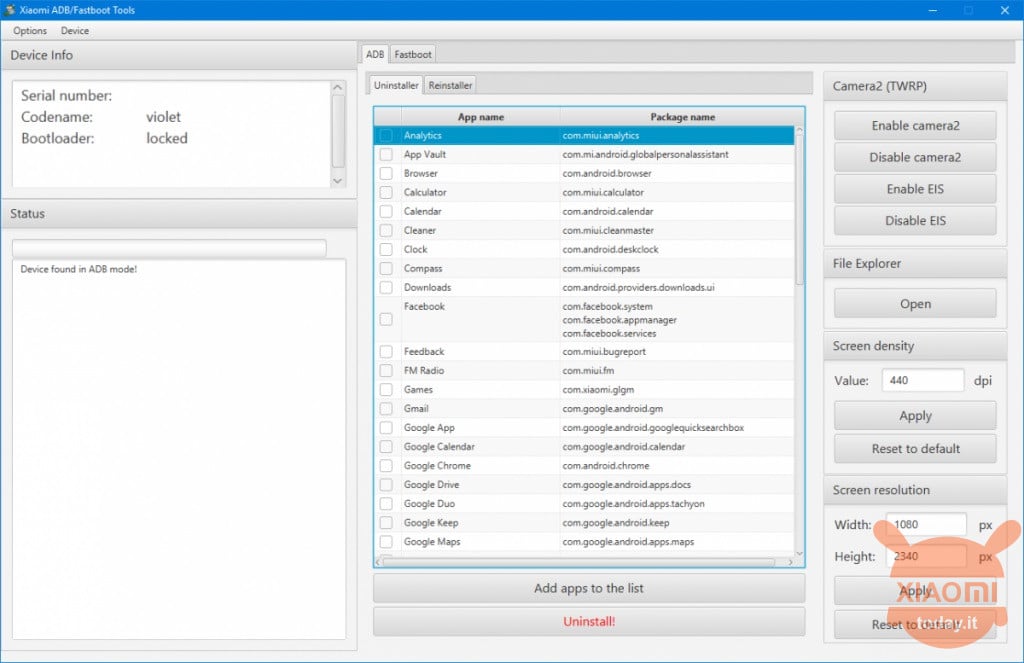The width and height of the screenshot is (1024, 663).
Task: Mark the Facebook app checkbox
Action: [x=386, y=319]
